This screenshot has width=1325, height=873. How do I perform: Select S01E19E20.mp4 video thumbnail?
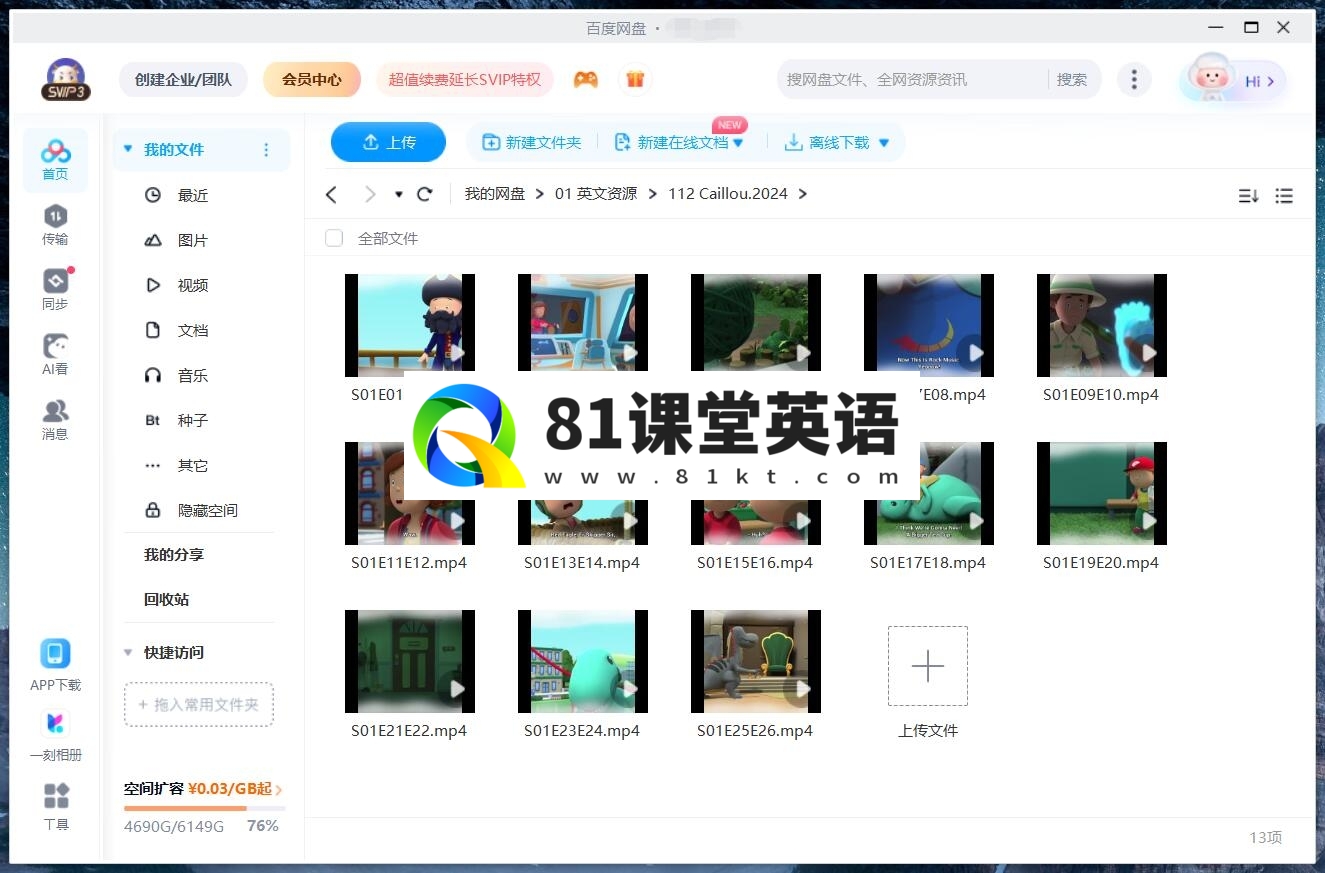(x=1101, y=493)
